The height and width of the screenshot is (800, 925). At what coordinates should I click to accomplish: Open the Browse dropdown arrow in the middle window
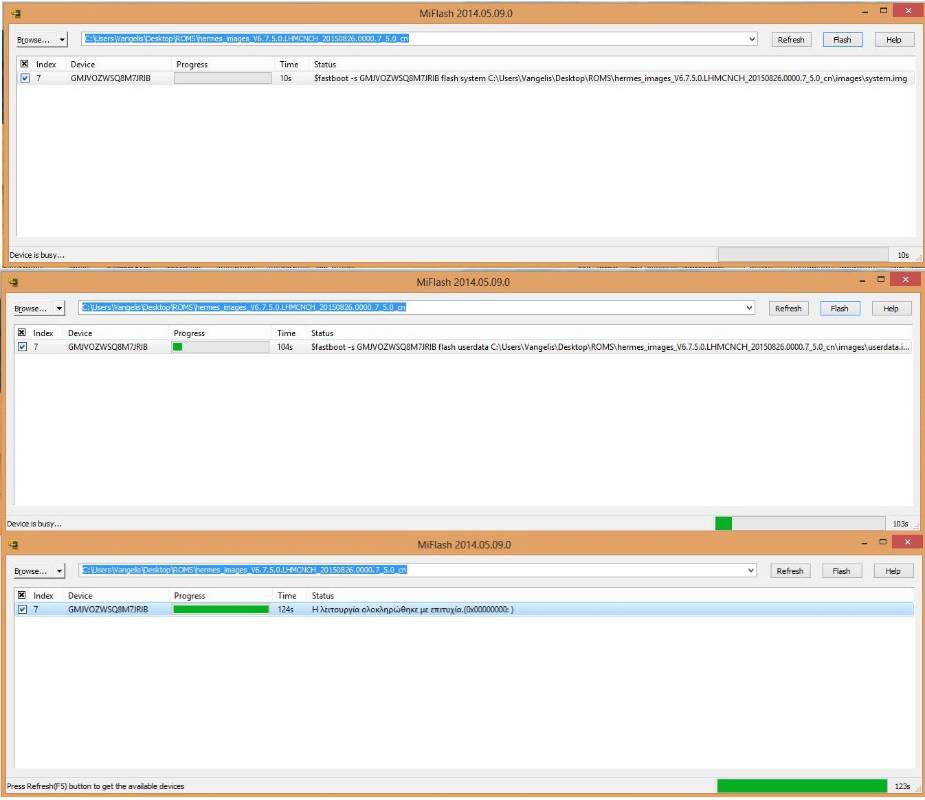click(60, 308)
